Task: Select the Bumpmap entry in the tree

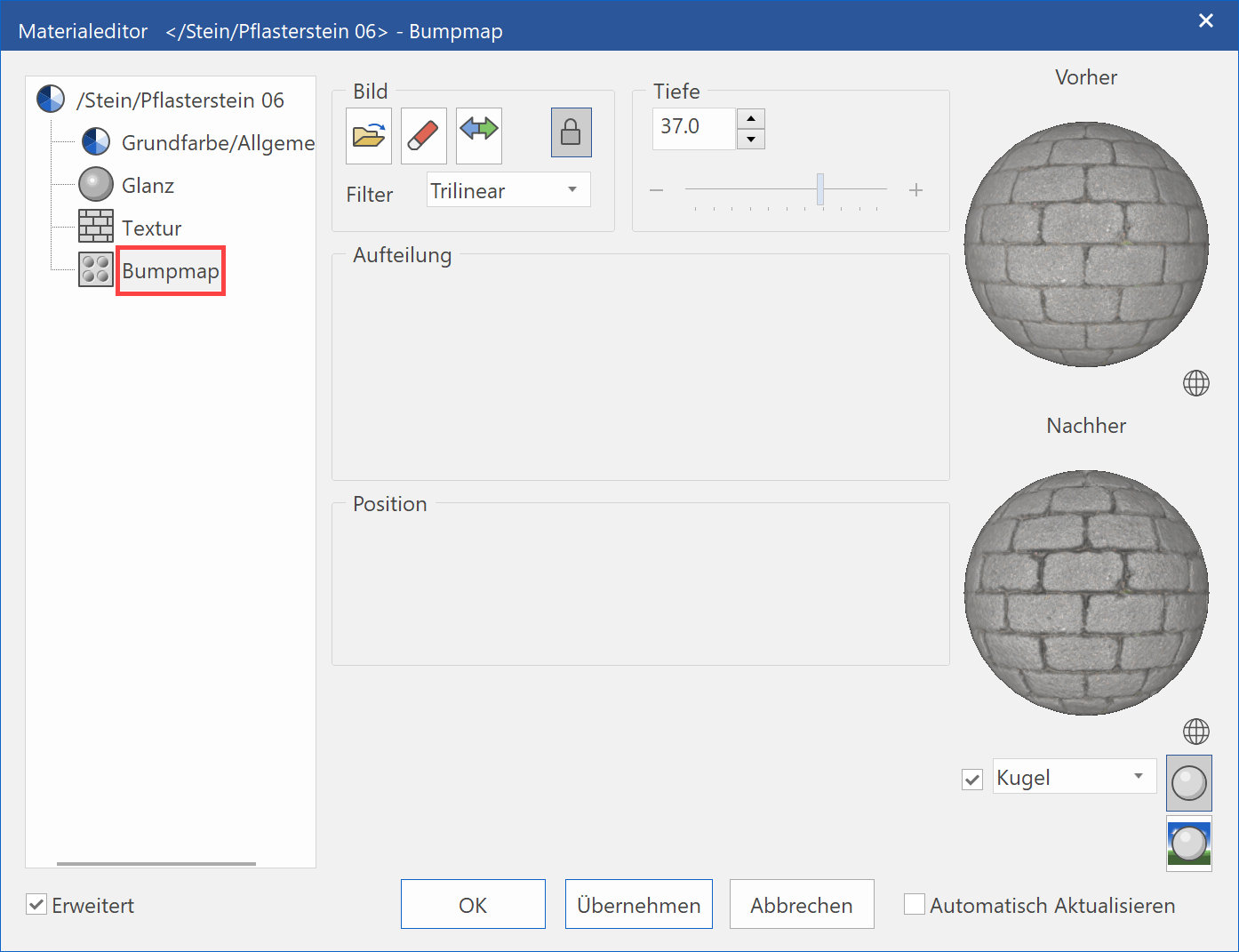Action: (170, 271)
